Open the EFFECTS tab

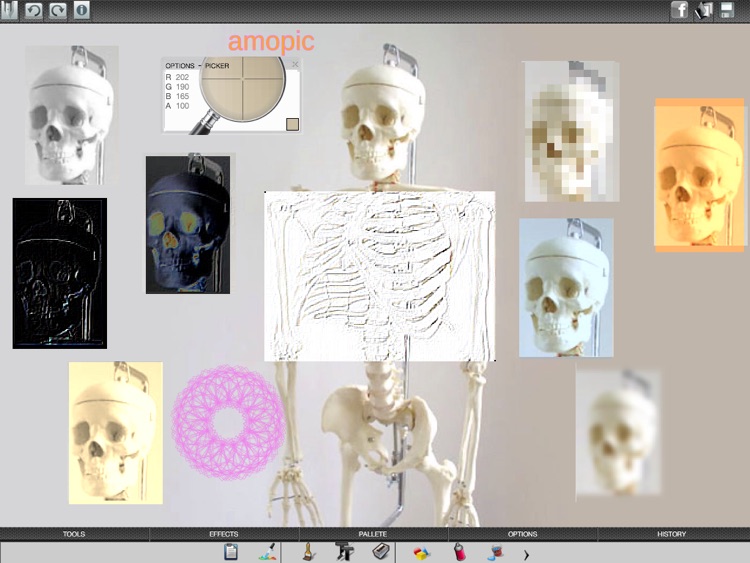click(x=223, y=534)
